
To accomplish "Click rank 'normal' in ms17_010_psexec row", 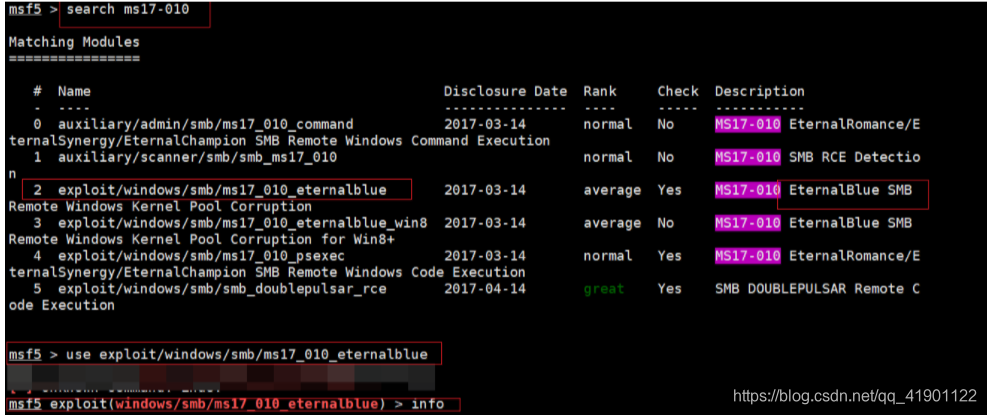I will tap(608, 256).
